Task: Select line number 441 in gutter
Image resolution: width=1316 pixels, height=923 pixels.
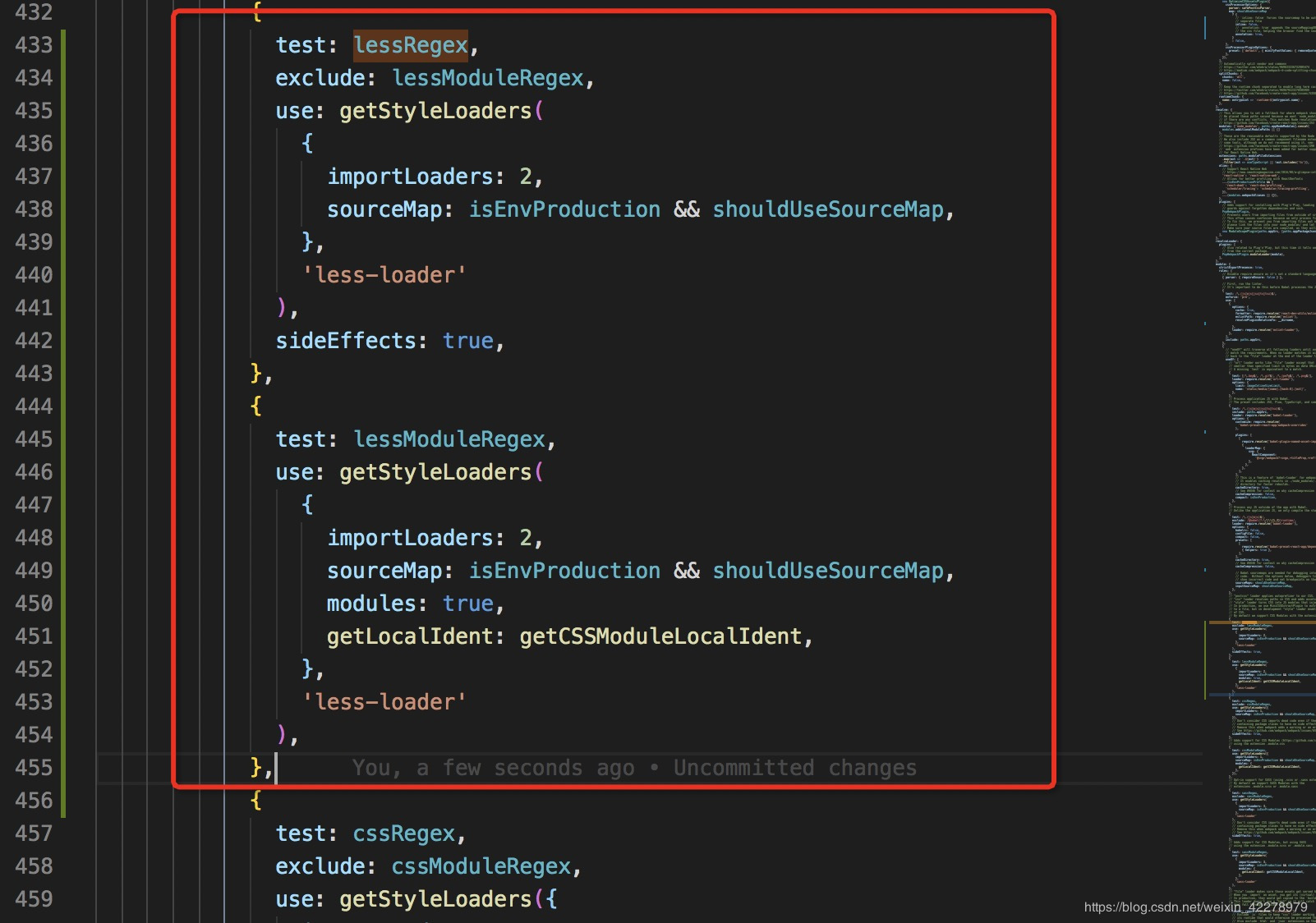Action: click(x=34, y=308)
